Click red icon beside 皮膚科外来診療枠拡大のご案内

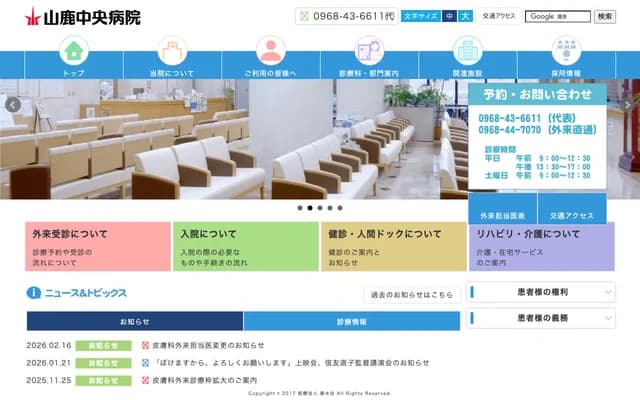(145, 380)
